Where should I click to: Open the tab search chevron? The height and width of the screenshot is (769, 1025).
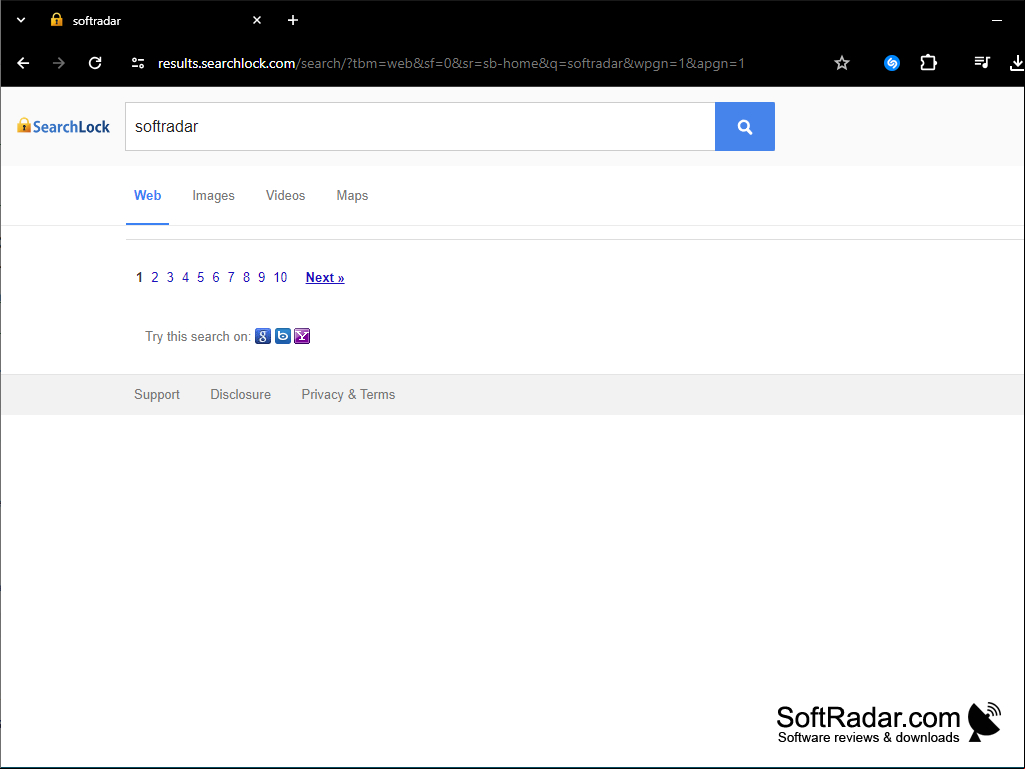[21, 20]
